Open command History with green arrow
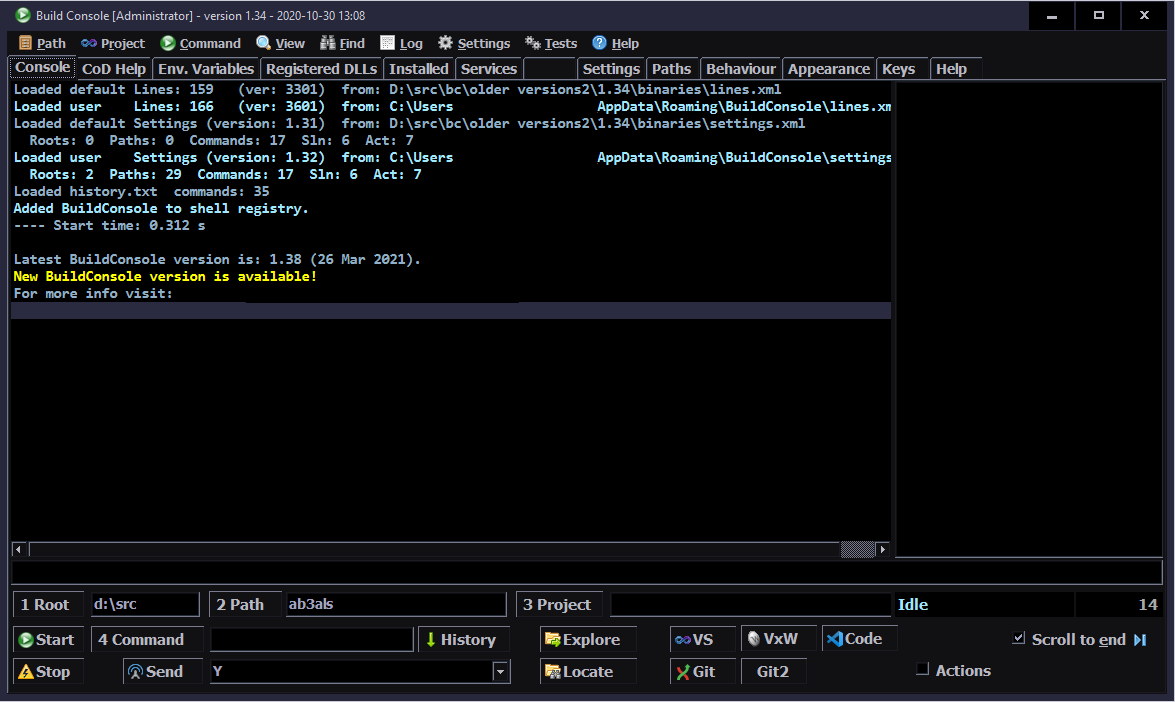Viewport: 1175px width, 702px height. [x=463, y=640]
